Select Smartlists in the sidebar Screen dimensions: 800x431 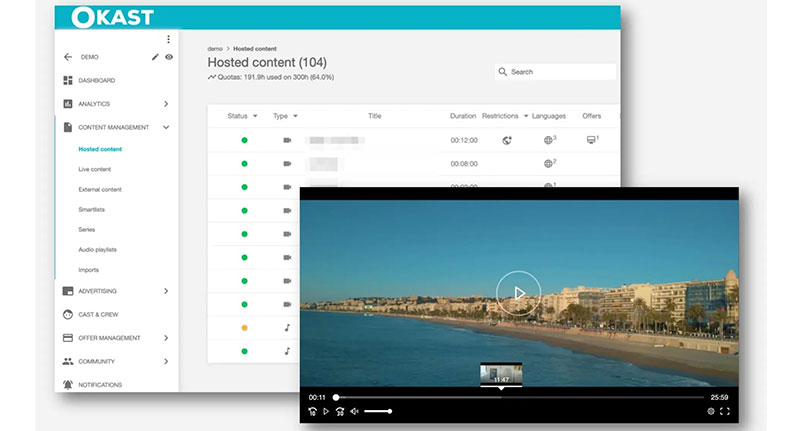coord(91,210)
